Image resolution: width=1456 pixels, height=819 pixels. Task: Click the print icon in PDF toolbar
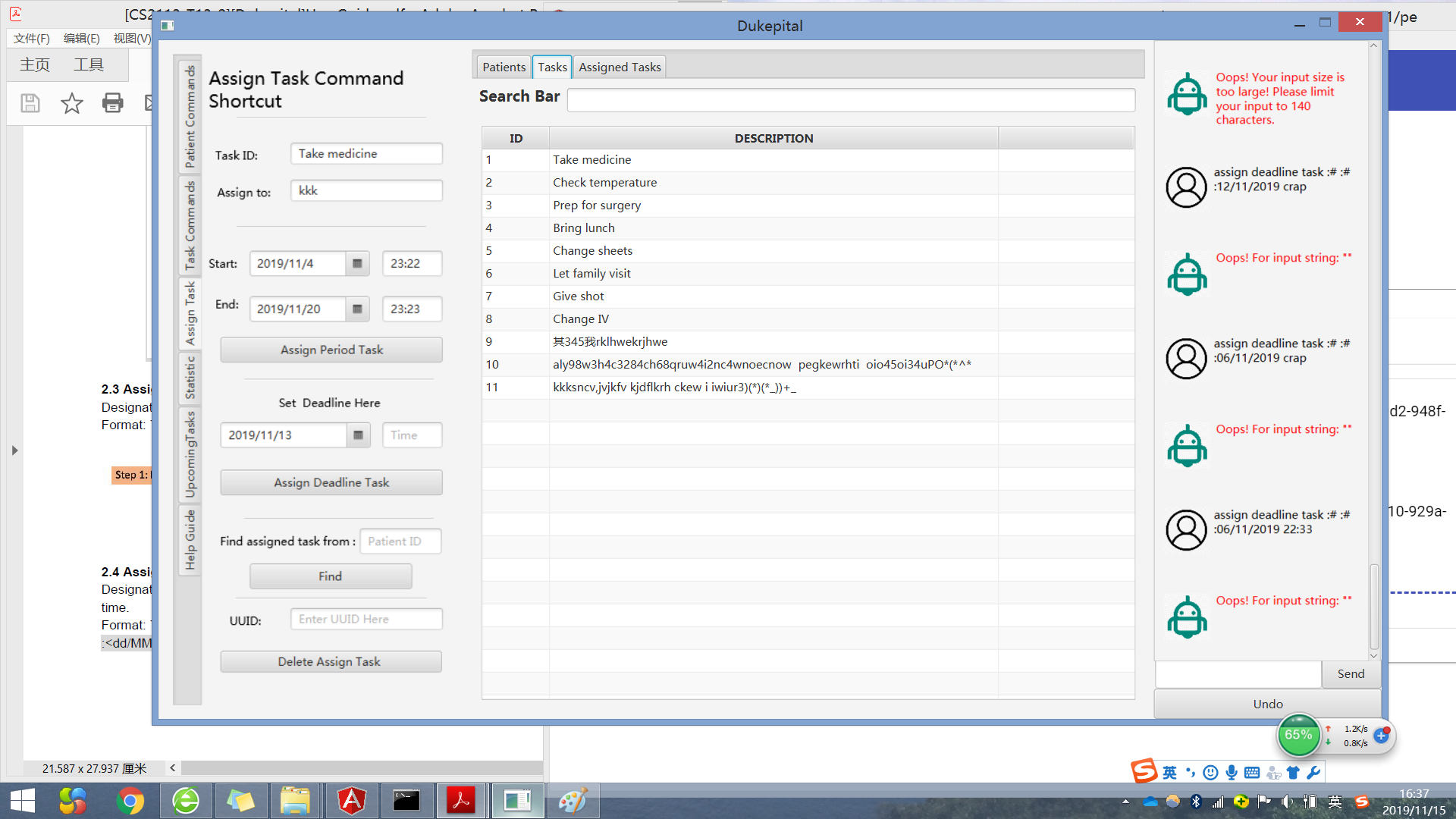[x=112, y=103]
